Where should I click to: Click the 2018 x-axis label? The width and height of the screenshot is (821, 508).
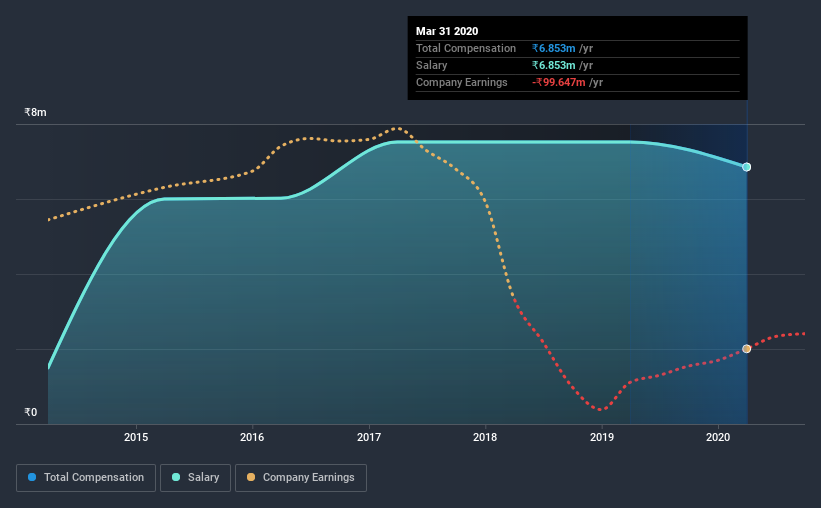tap(485, 437)
